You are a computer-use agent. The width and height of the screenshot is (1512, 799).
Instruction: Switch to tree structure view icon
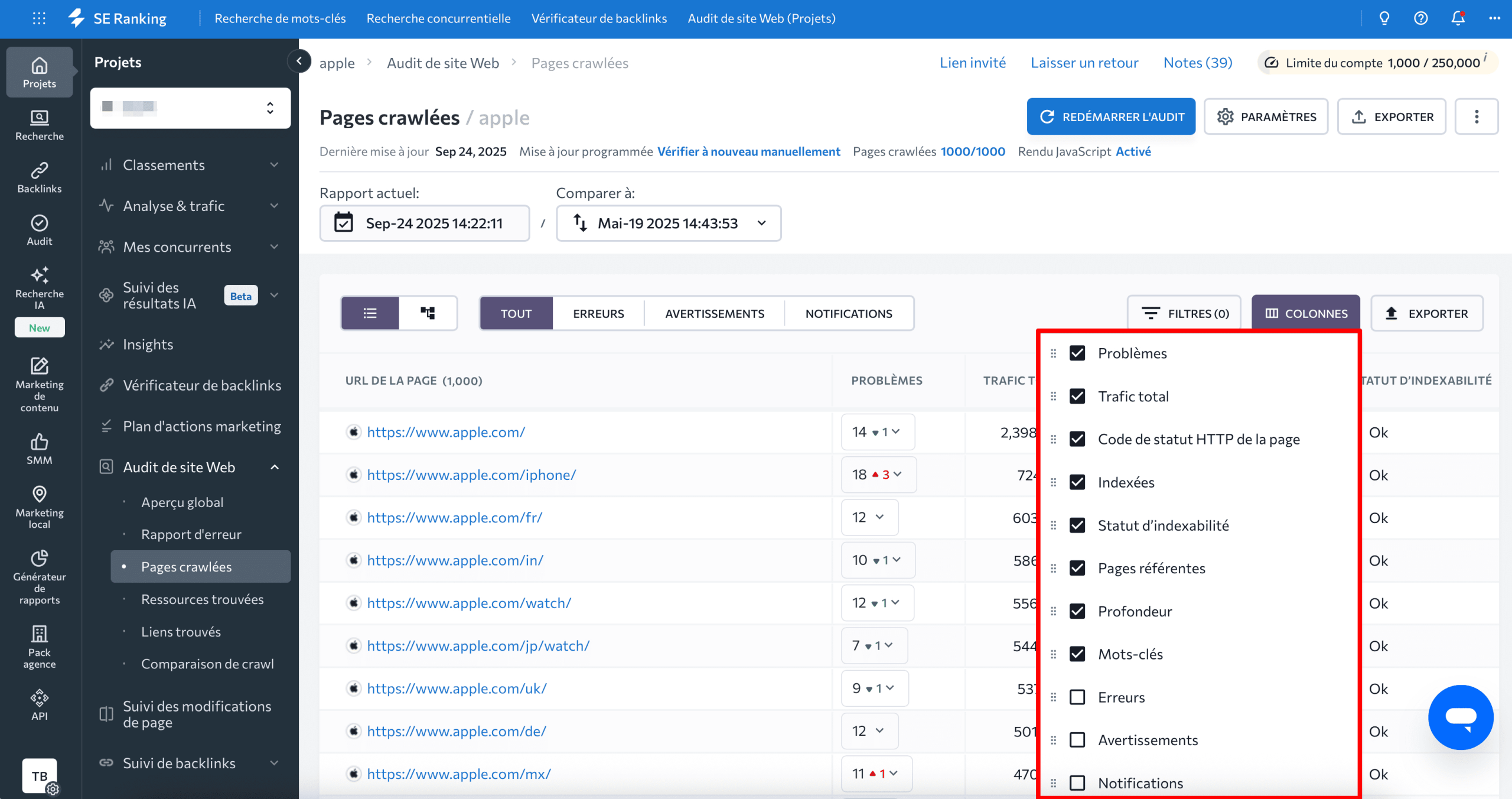pos(428,313)
